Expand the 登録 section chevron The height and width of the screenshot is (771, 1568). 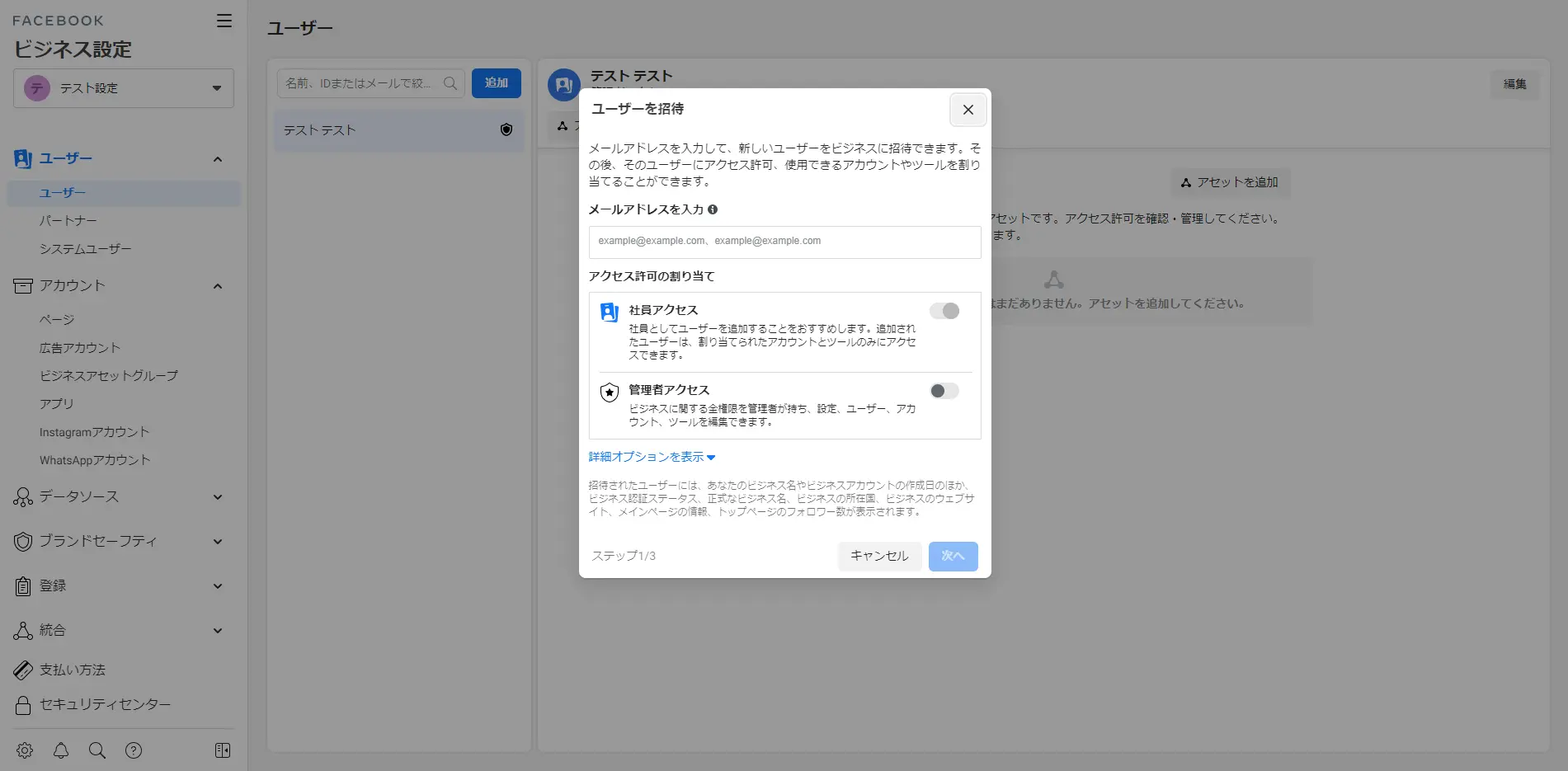pos(218,586)
